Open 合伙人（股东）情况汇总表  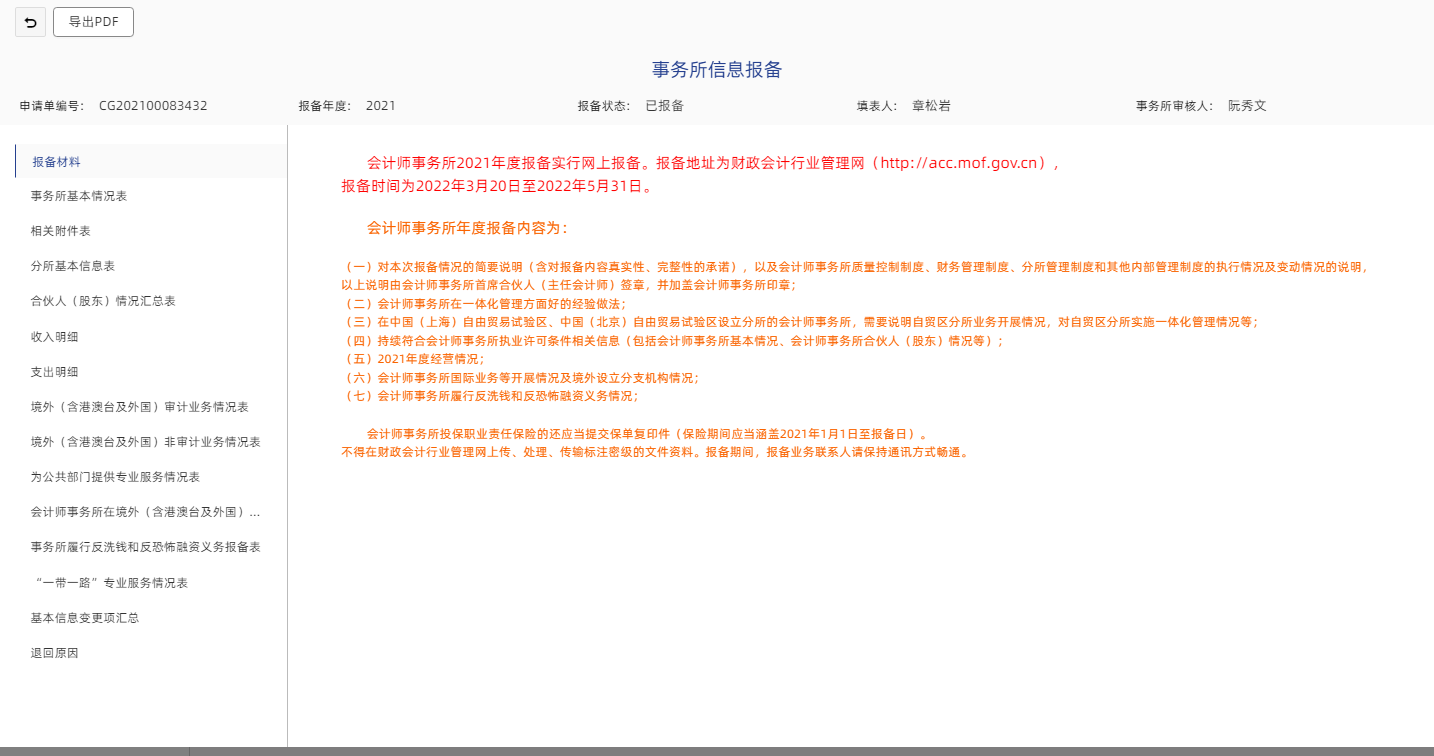pos(103,301)
